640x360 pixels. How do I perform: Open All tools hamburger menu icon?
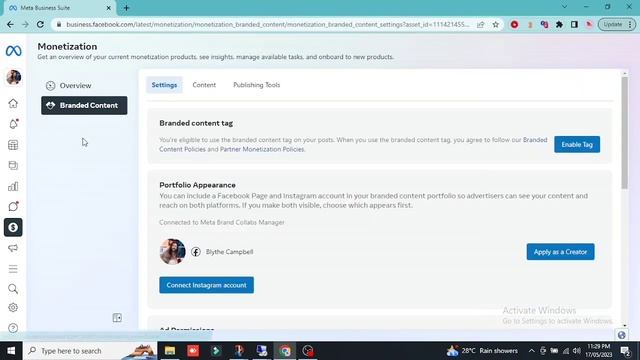[13, 269]
